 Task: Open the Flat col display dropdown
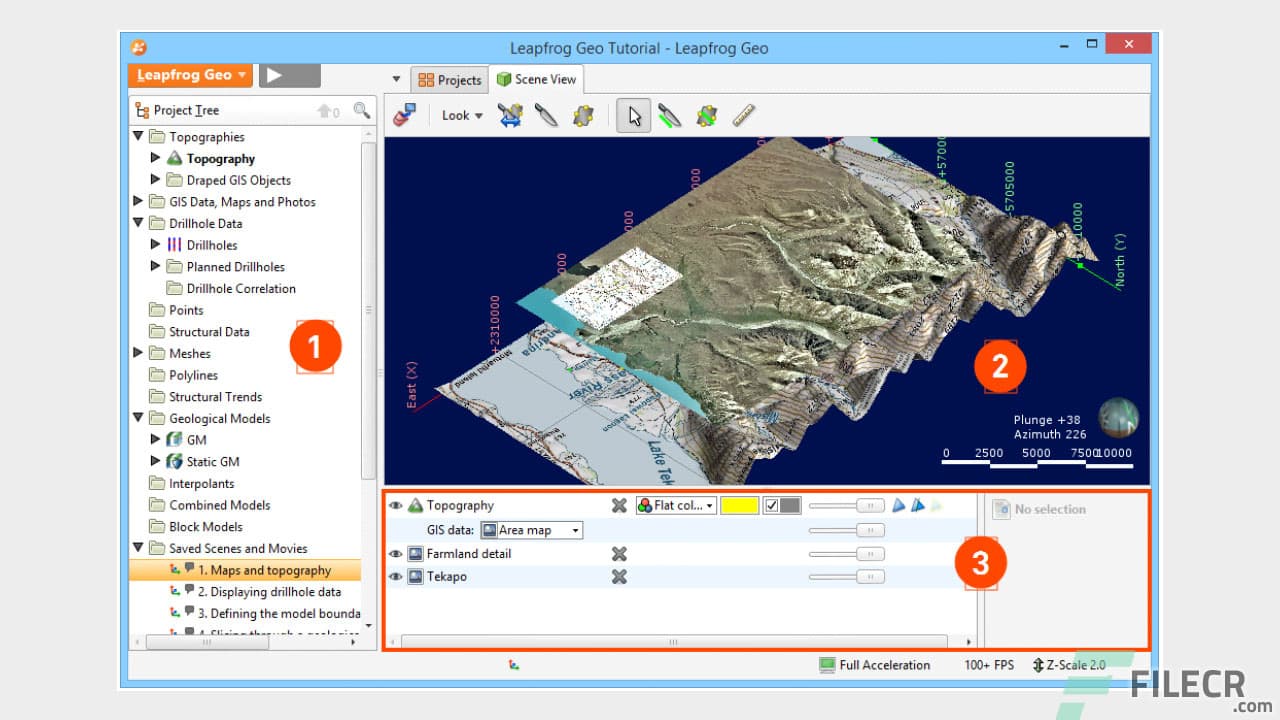tap(677, 505)
